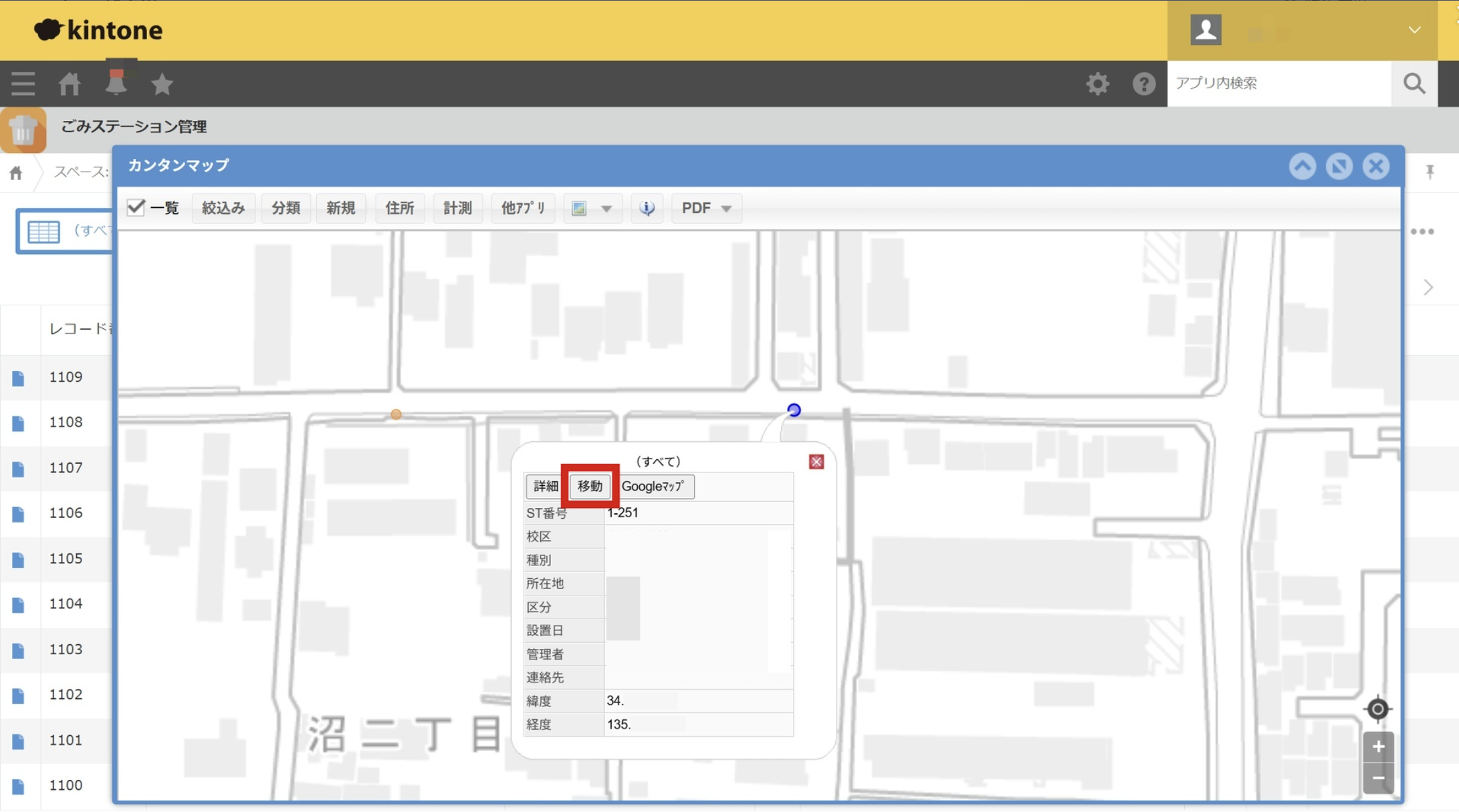Open the notifications bell

(116, 84)
